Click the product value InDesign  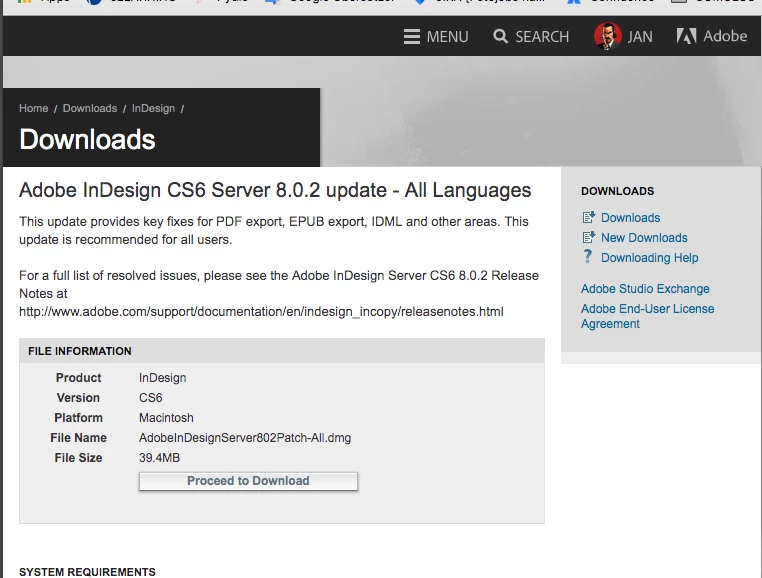pyautogui.click(x=162, y=378)
